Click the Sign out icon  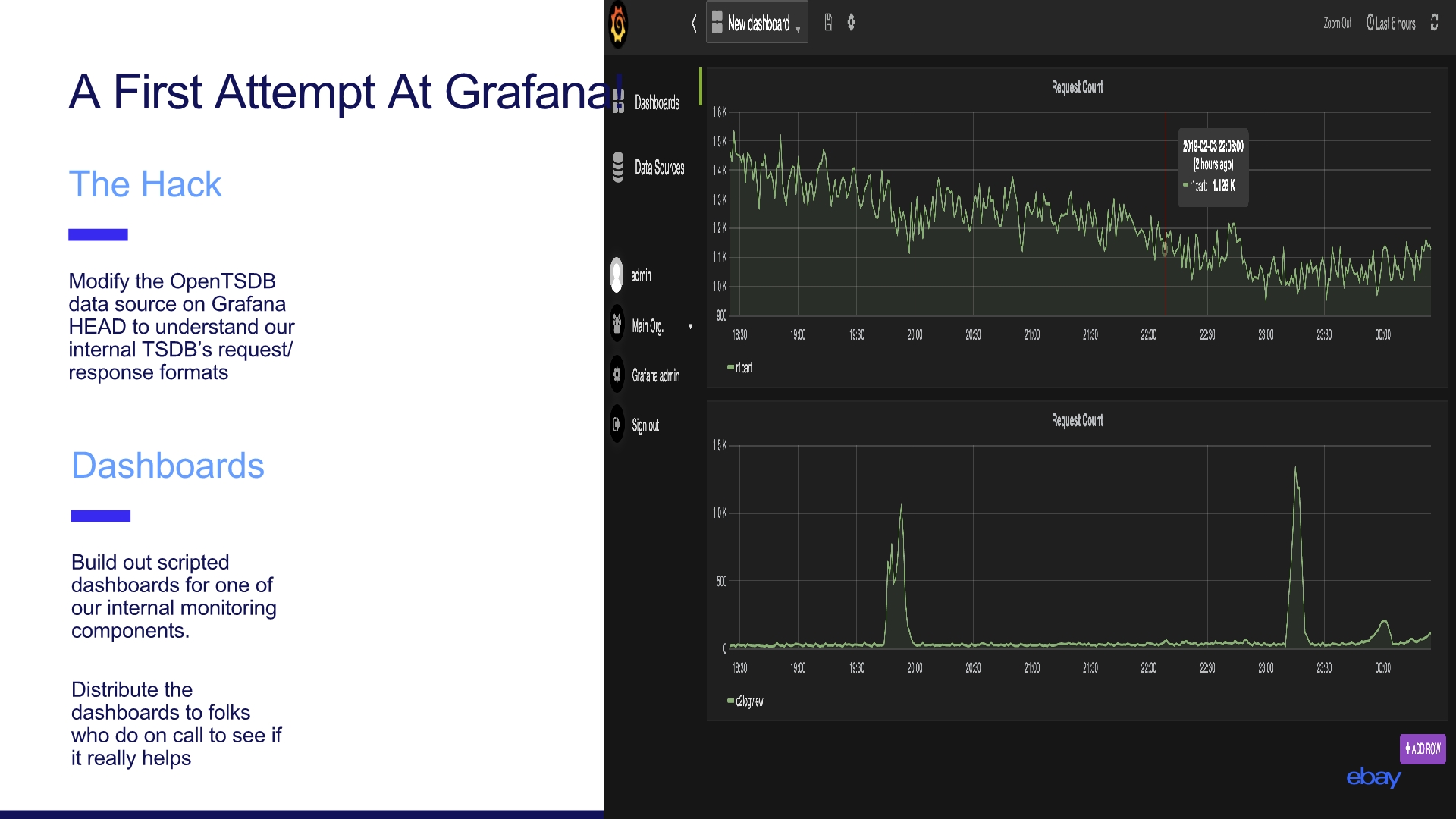click(x=617, y=425)
